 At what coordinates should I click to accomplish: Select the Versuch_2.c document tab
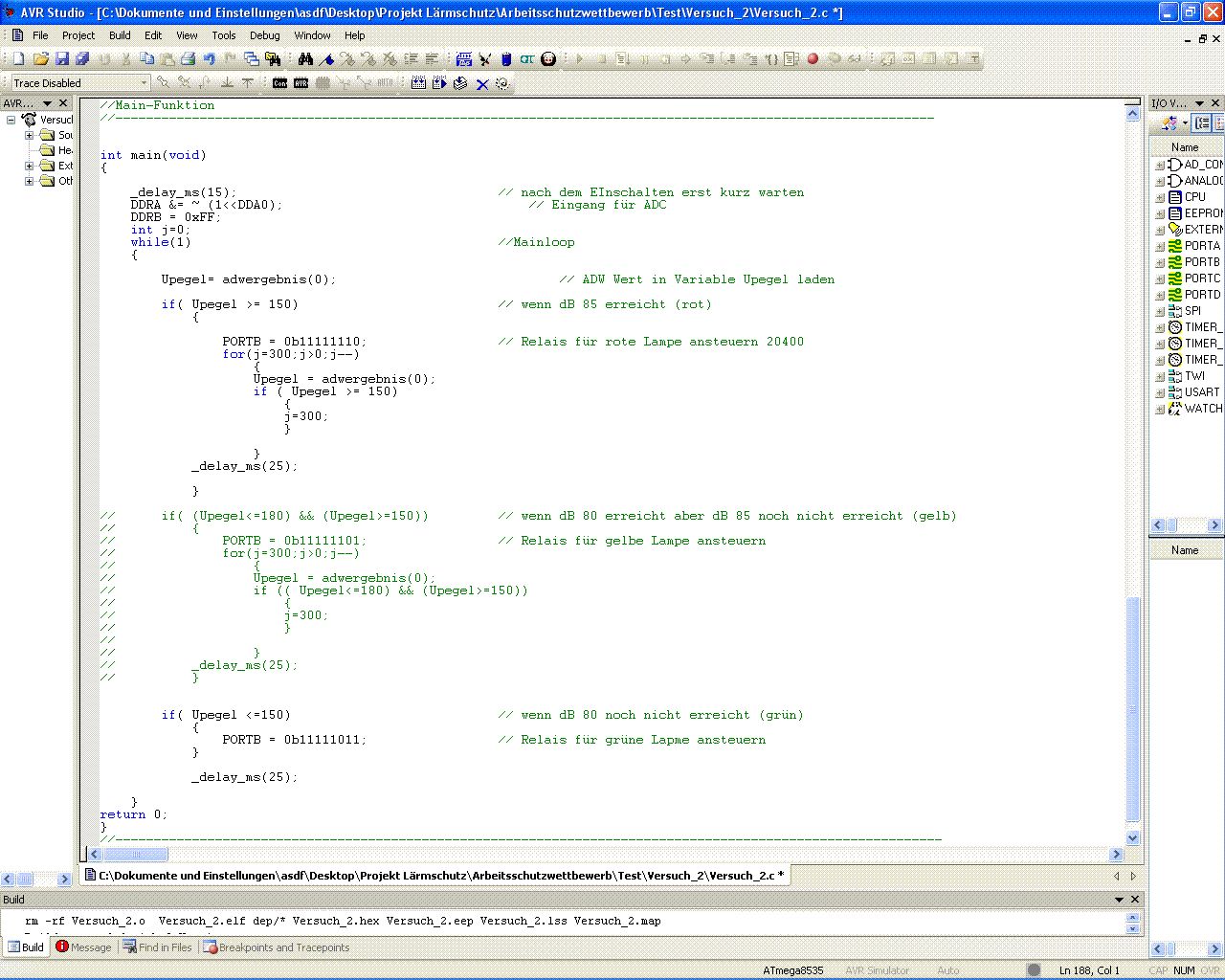pos(435,876)
